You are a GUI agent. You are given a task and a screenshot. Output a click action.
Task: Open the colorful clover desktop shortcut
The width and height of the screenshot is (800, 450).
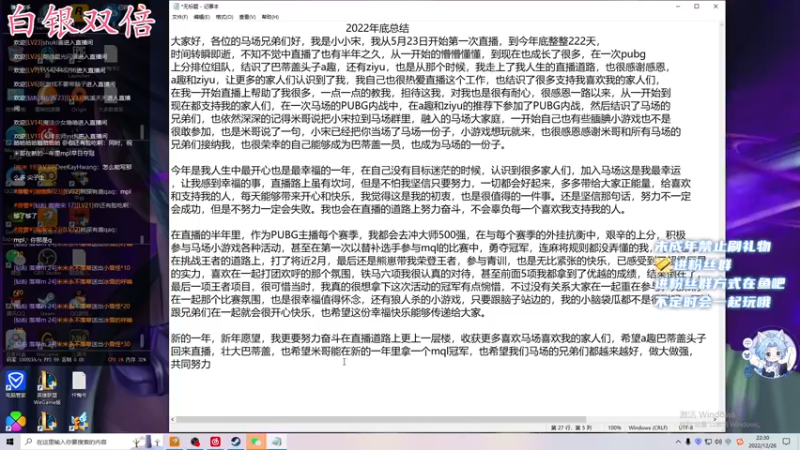[15, 421]
